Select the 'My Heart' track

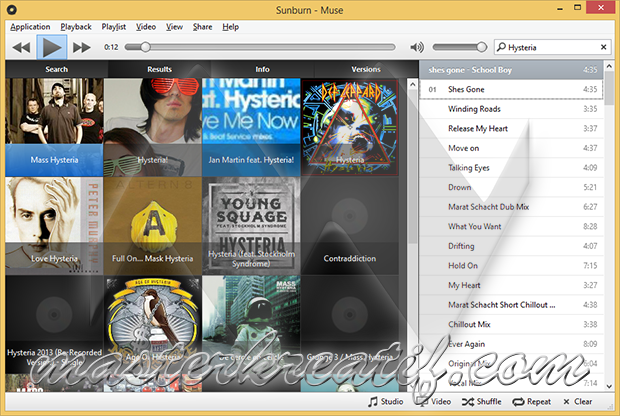click(511, 285)
